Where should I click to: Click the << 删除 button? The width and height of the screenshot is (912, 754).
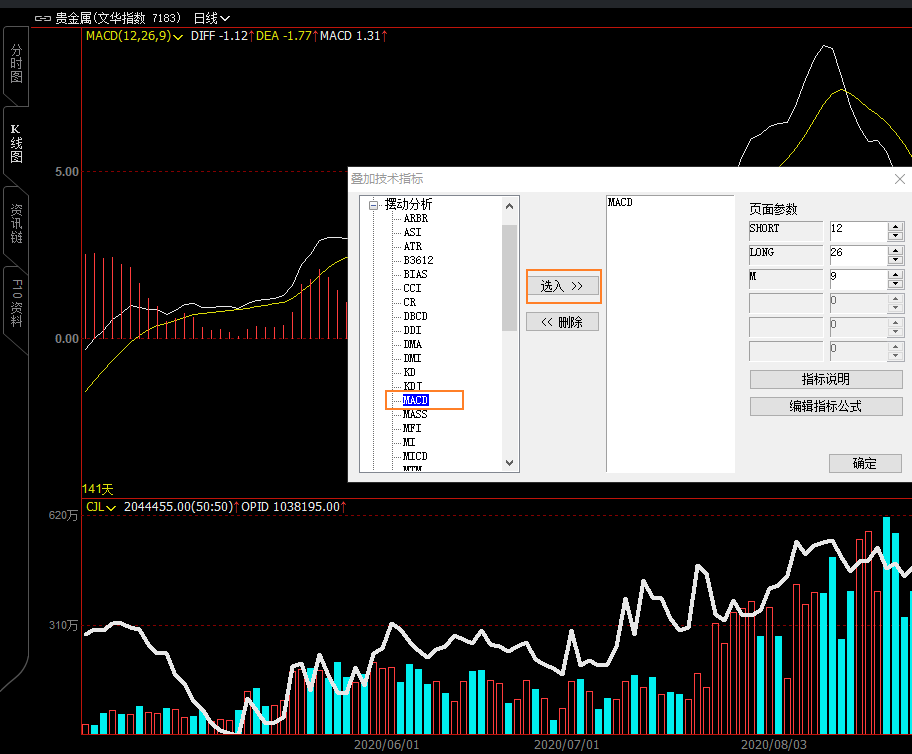[x=562, y=322]
